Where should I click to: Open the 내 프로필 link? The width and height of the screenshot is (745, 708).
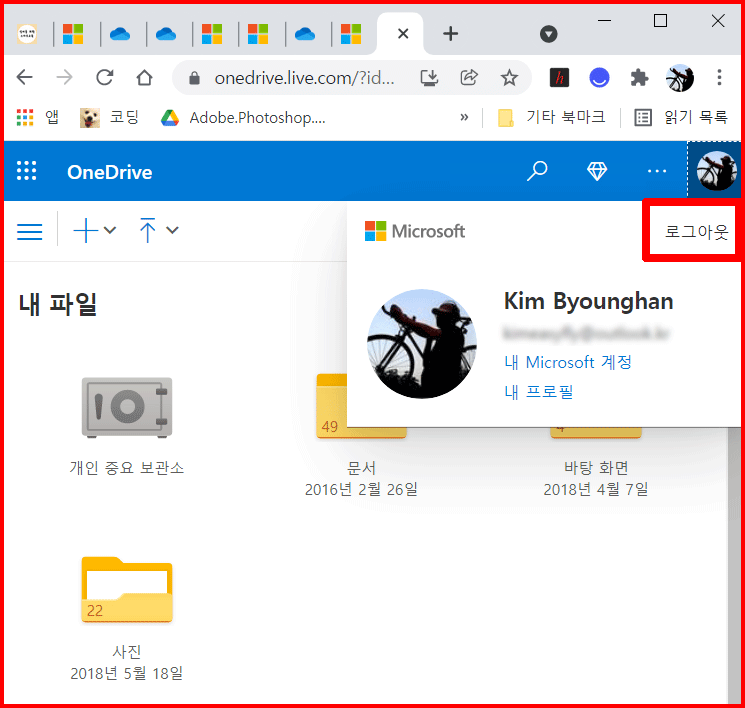(x=539, y=392)
